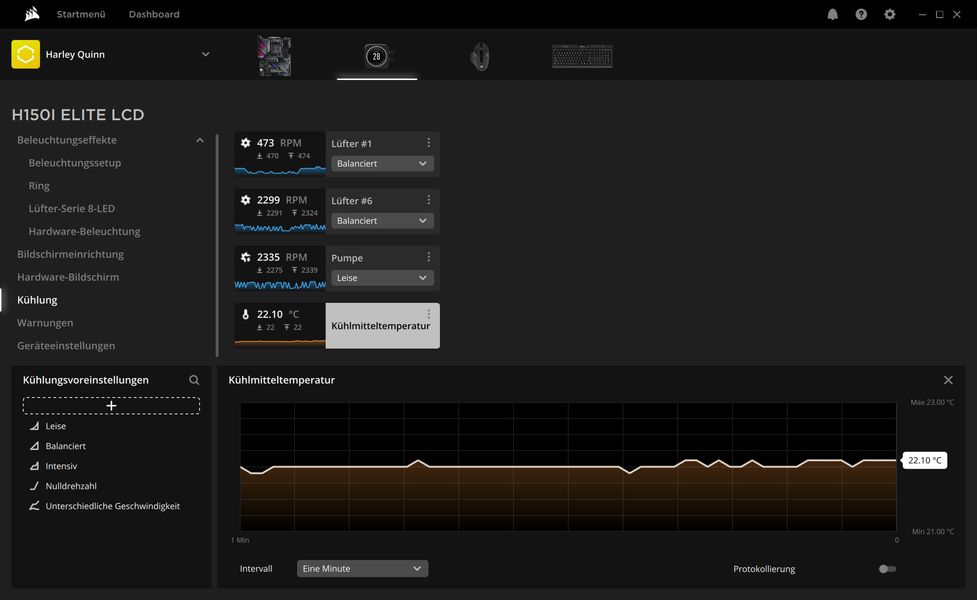
Task: Click the yellow Harley Quinn profile icon
Action: pyautogui.click(x=26, y=54)
